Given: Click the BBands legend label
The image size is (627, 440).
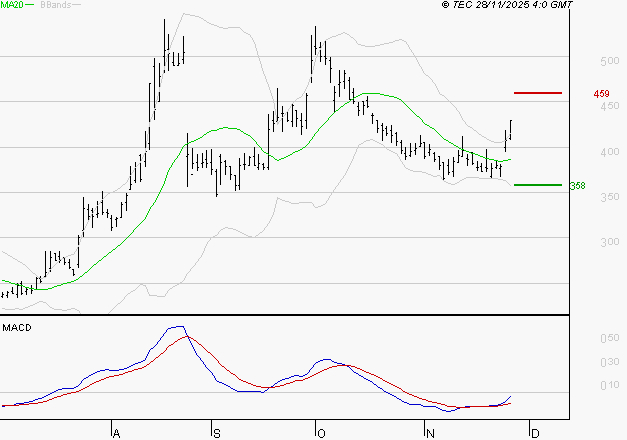Looking at the screenshot, I should 56,5.
